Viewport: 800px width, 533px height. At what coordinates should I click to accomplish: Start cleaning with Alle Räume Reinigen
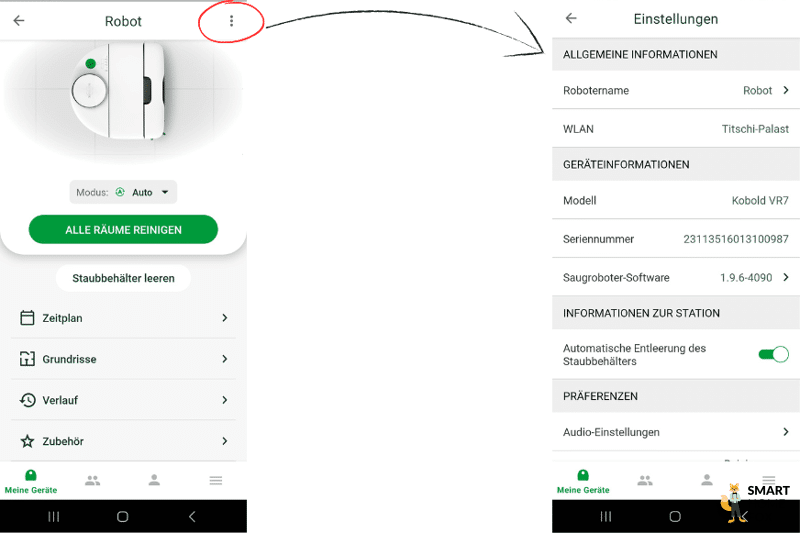123,230
